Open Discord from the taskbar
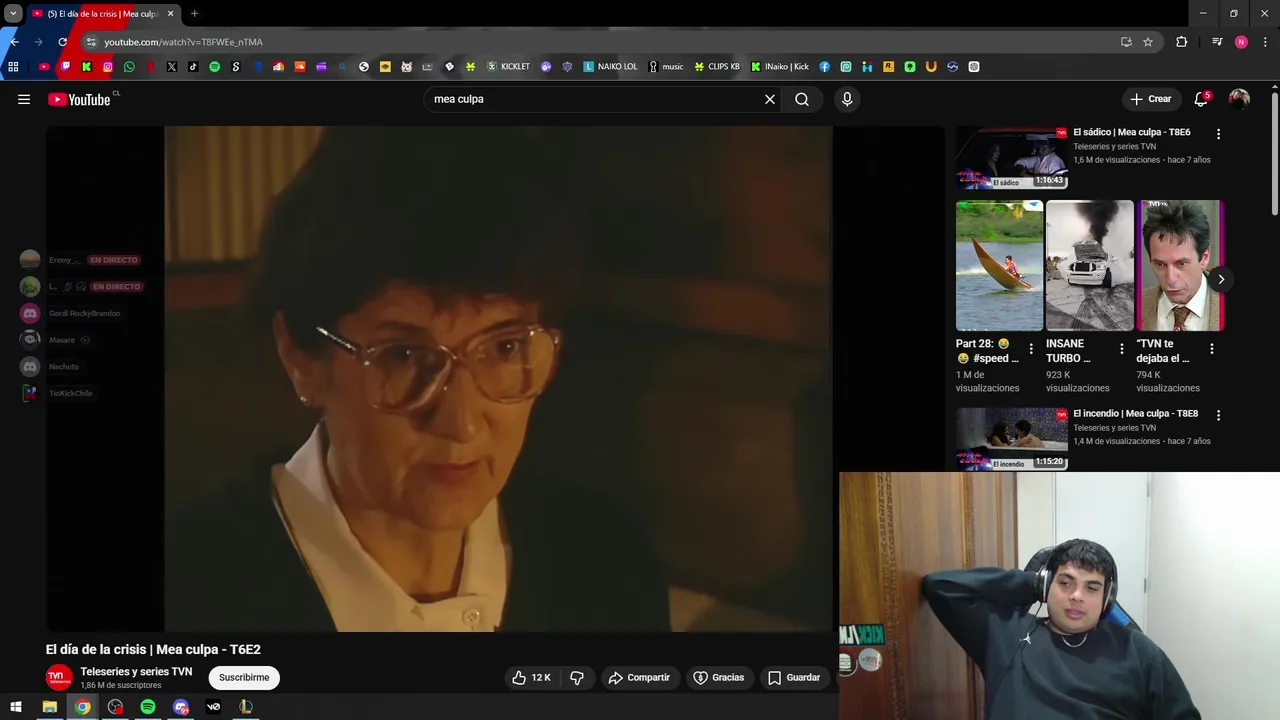The height and width of the screenshot is (720, 1280). (x=181, y=707)
